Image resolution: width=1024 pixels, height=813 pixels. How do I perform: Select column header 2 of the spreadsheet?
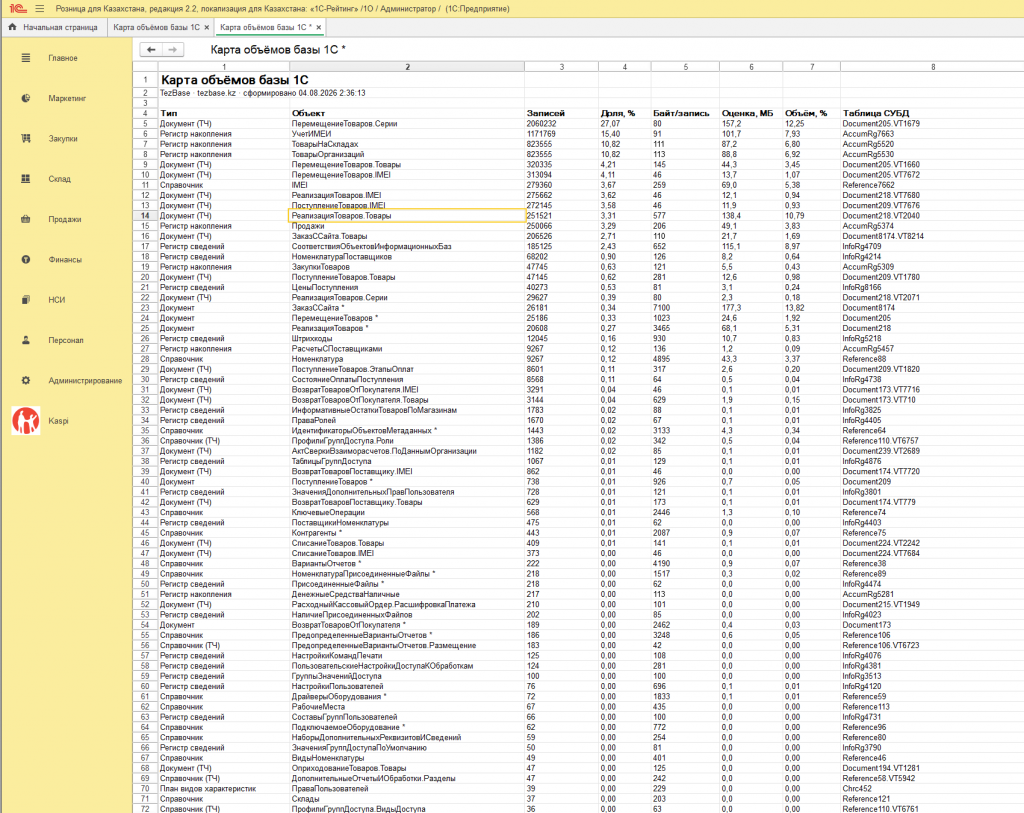407,67
